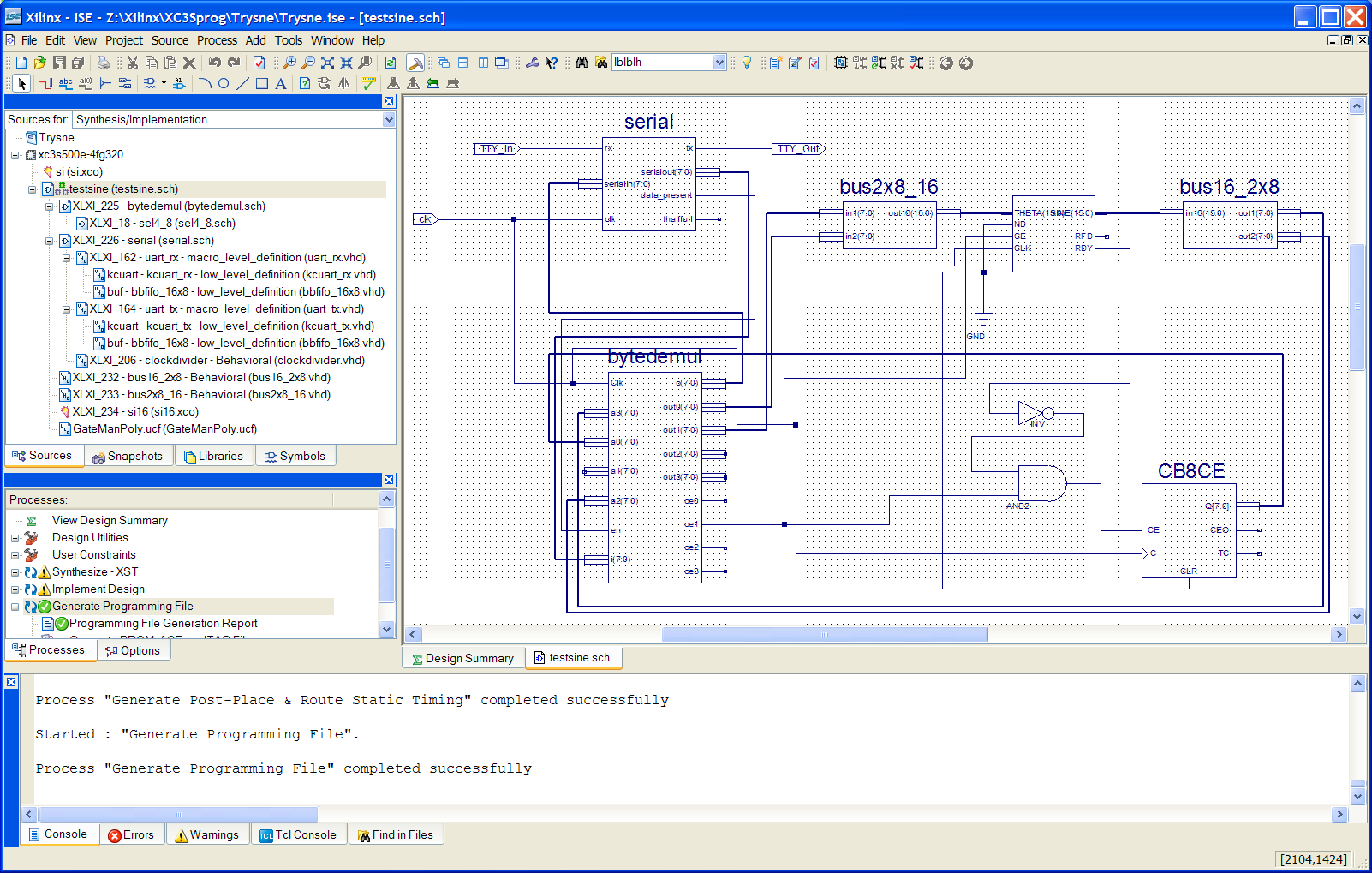Click the binoculars Find icon
This screenshot has width=1372, height=873.
pyautogui.click(x=582, y=63)
